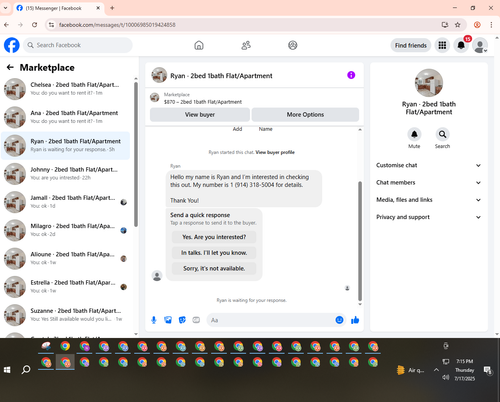Choose a GIF icon
This screenshot has height=402, width=500.
click(196, 320)
